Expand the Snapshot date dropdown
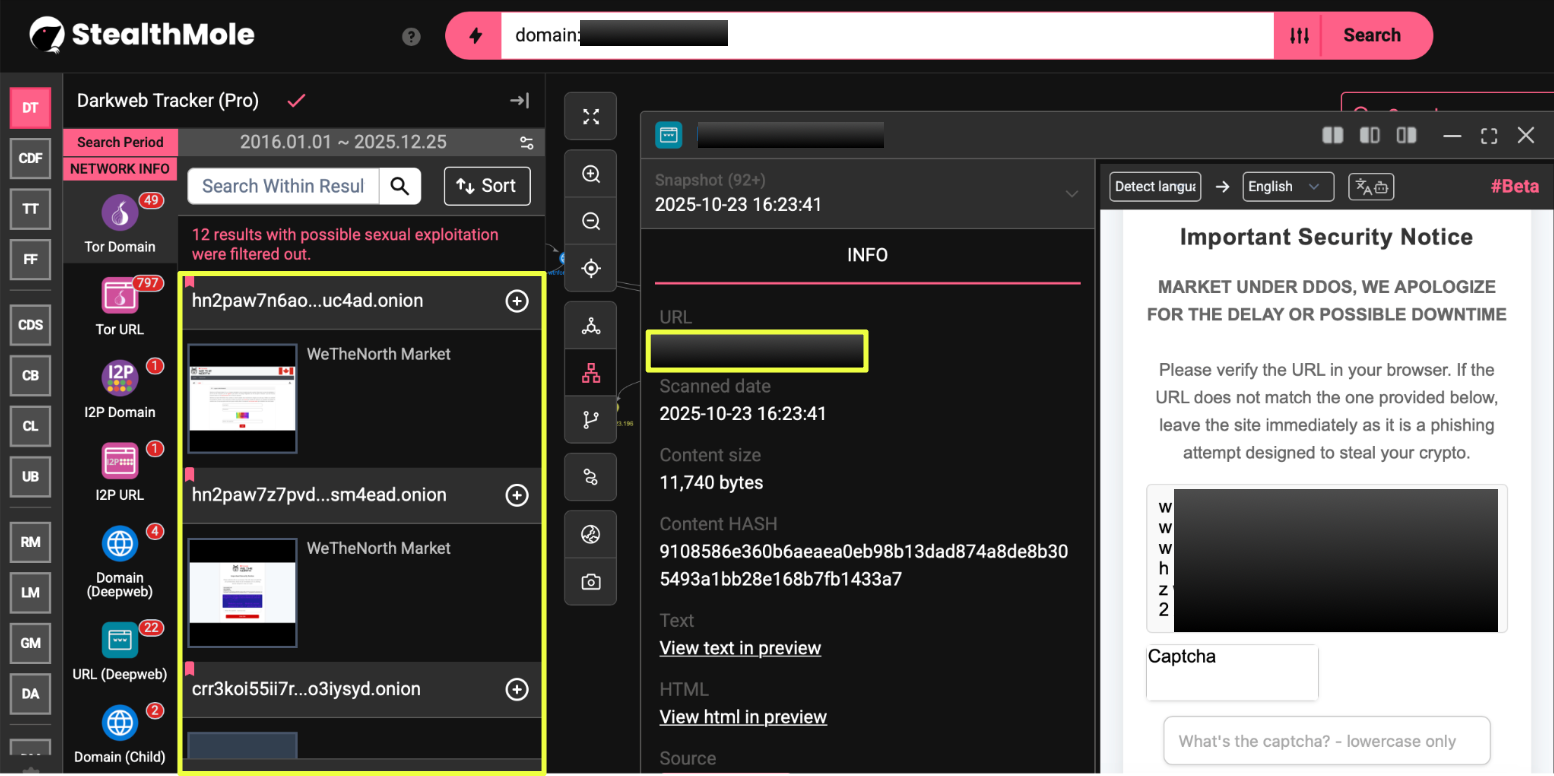The image size is (1554, 776). click(x=1071, y=193)
